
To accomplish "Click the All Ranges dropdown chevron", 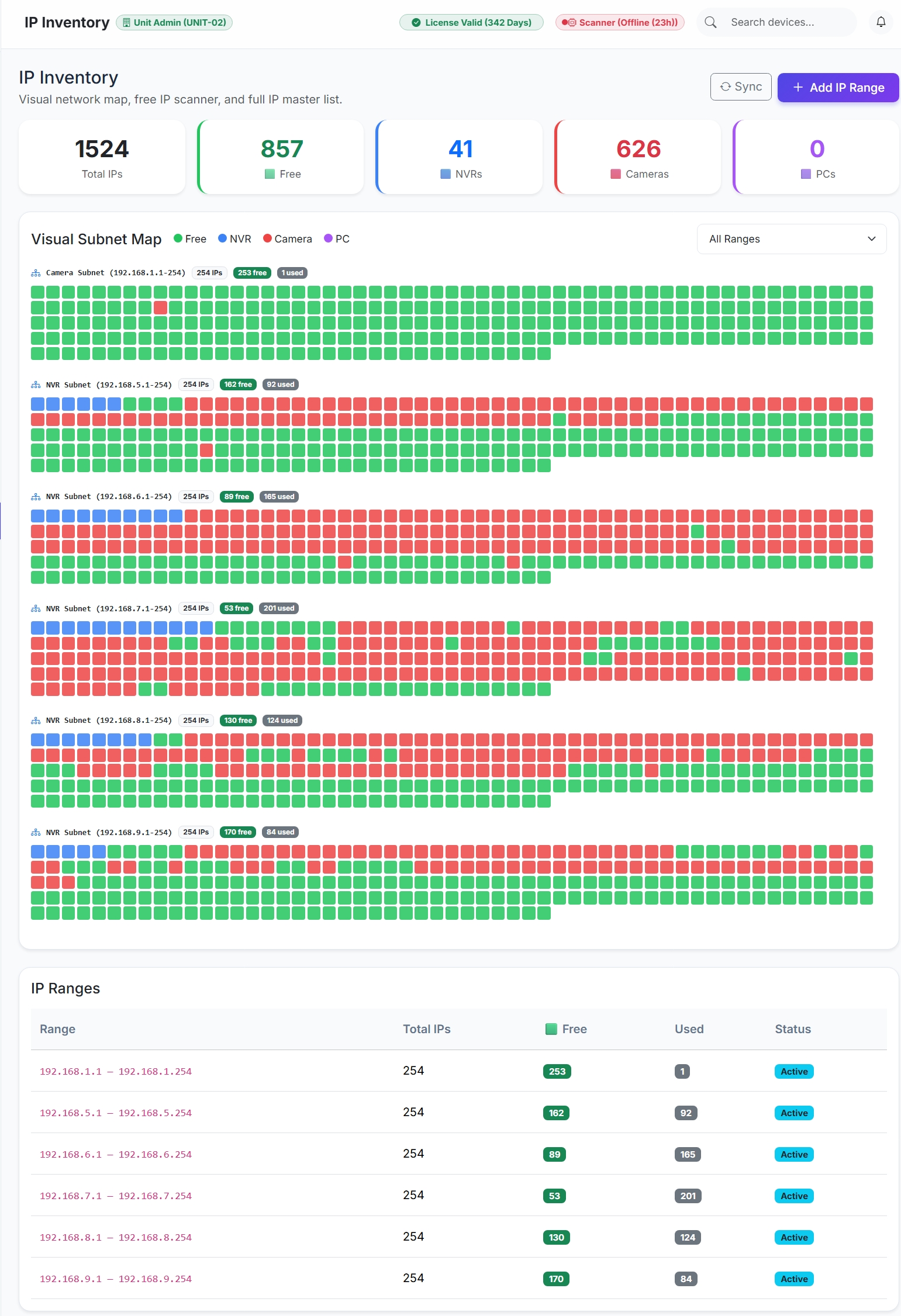I will (871, 239).
